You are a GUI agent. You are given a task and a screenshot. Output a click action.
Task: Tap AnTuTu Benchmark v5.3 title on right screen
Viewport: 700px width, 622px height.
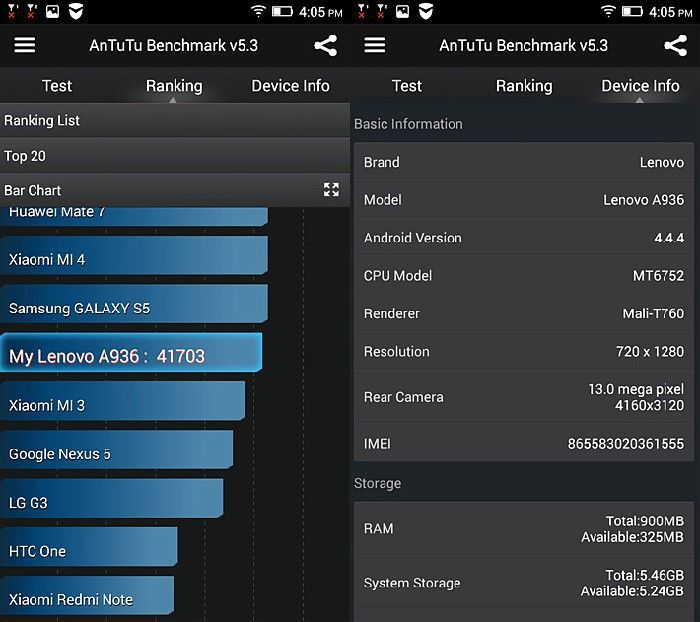(x=524, y=45)
